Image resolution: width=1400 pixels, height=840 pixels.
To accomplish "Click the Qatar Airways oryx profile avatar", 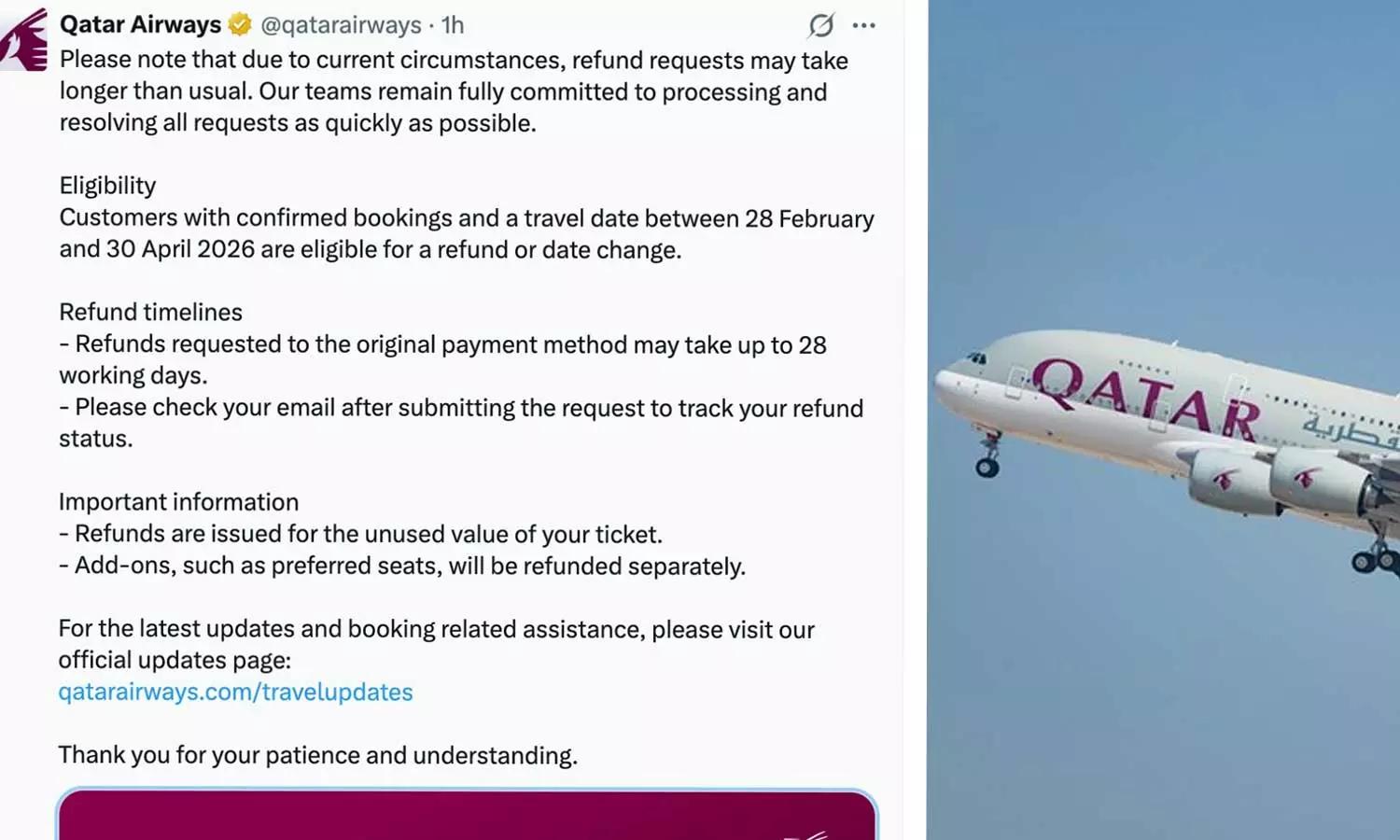I will click(25, 39).
